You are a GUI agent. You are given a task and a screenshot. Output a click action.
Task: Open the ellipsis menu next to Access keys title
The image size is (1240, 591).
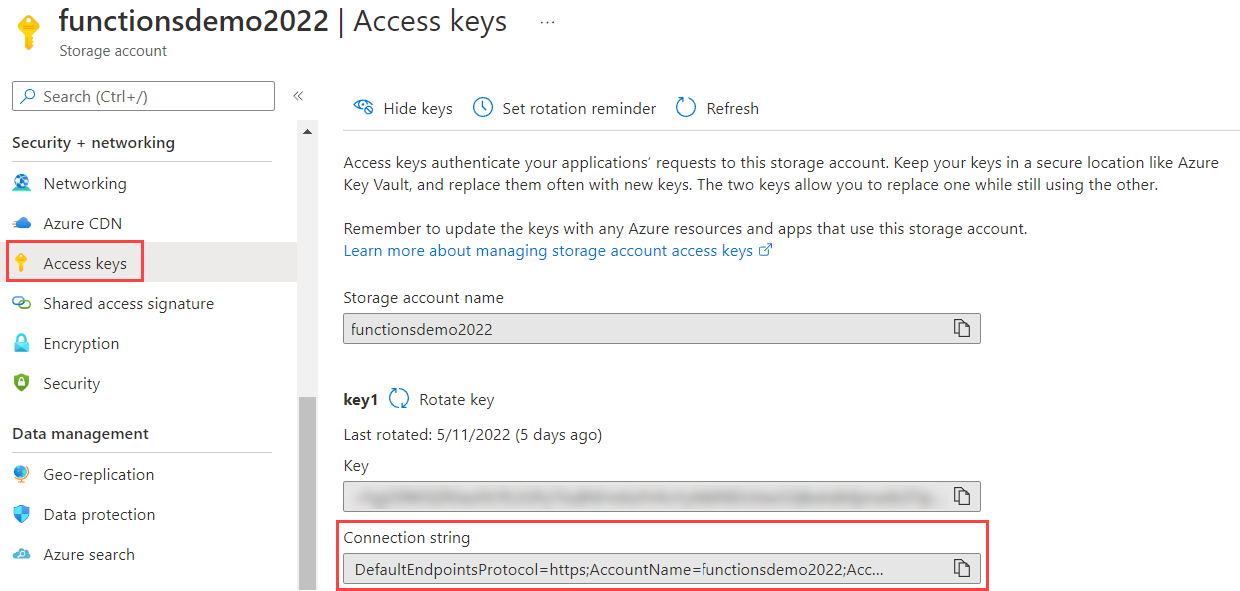pyautogui.click(x=546, y=23)
